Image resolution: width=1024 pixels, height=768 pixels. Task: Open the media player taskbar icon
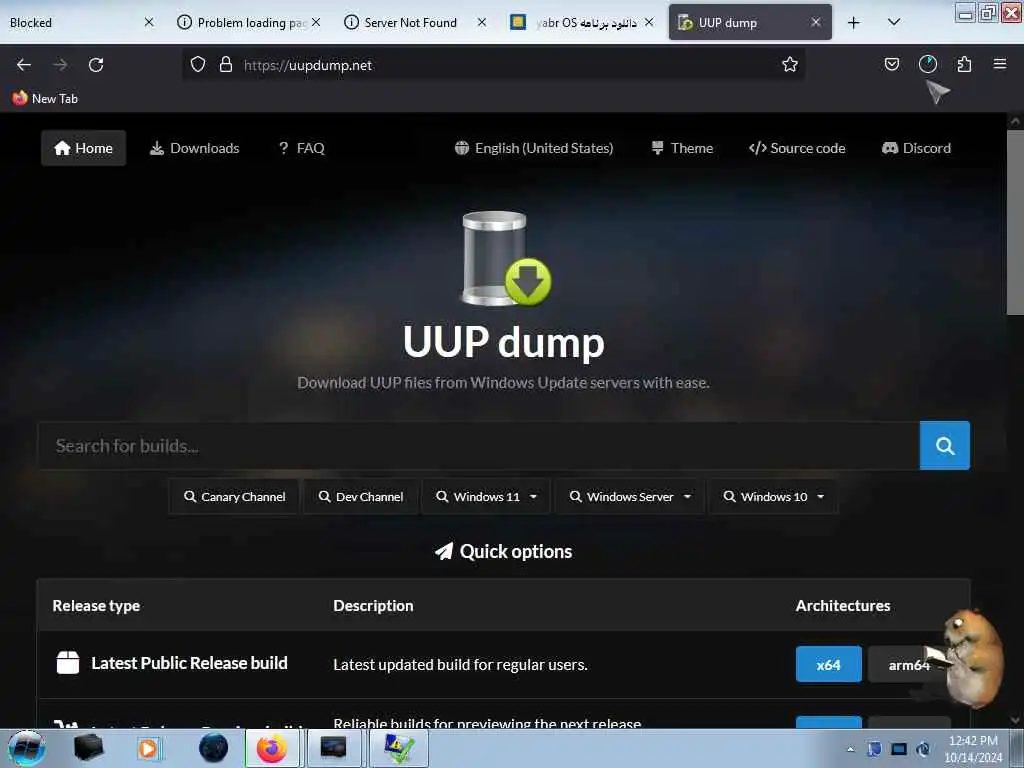pos(148,748)
